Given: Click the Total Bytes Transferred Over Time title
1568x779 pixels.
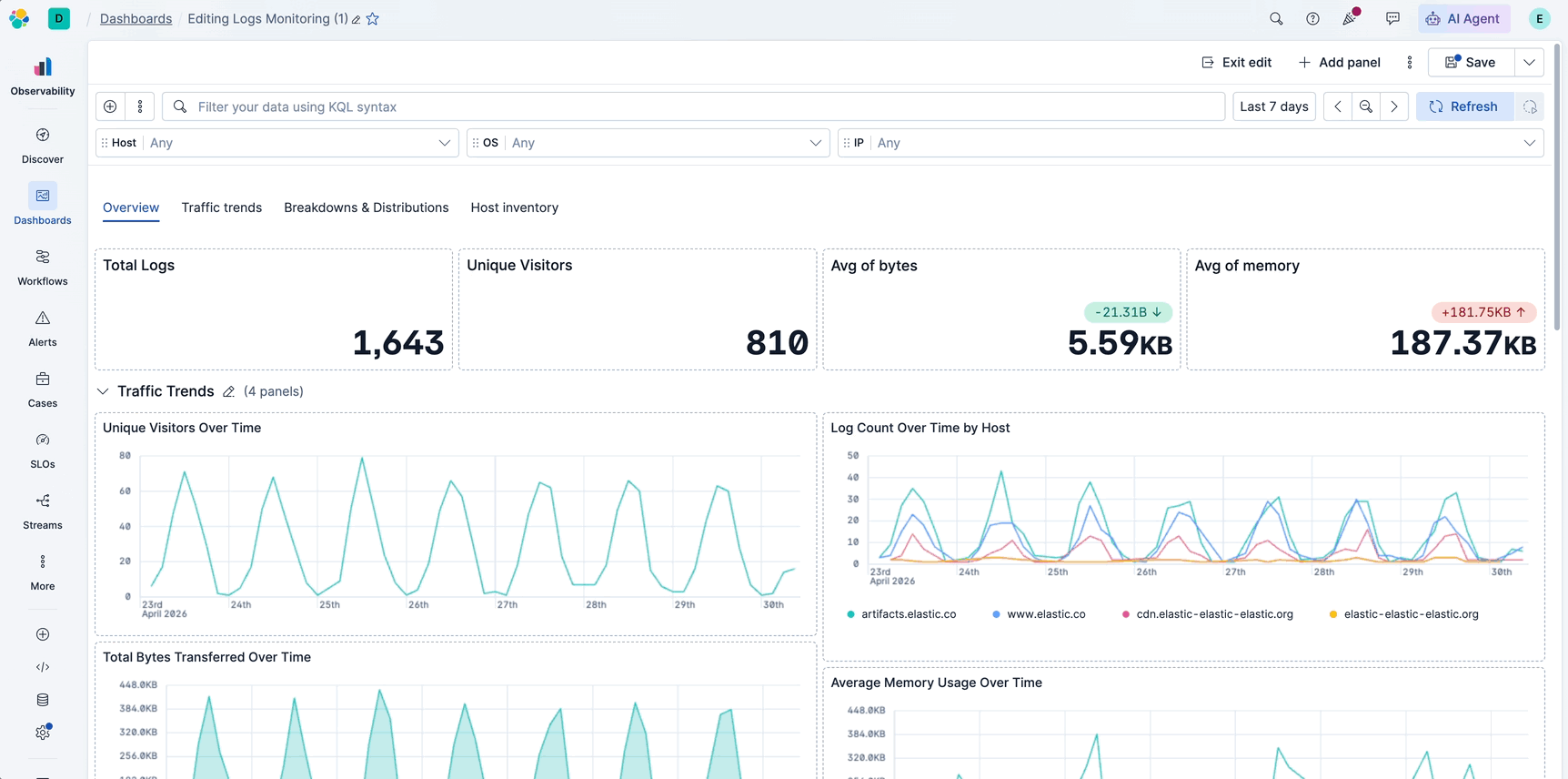Looking at the screenshot, I should pyautogui.click(x=206, y=657).
